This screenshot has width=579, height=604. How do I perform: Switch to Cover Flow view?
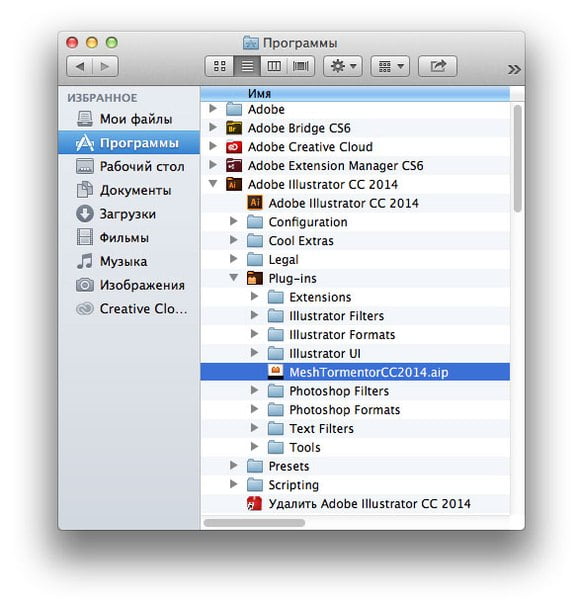[300, 66]
